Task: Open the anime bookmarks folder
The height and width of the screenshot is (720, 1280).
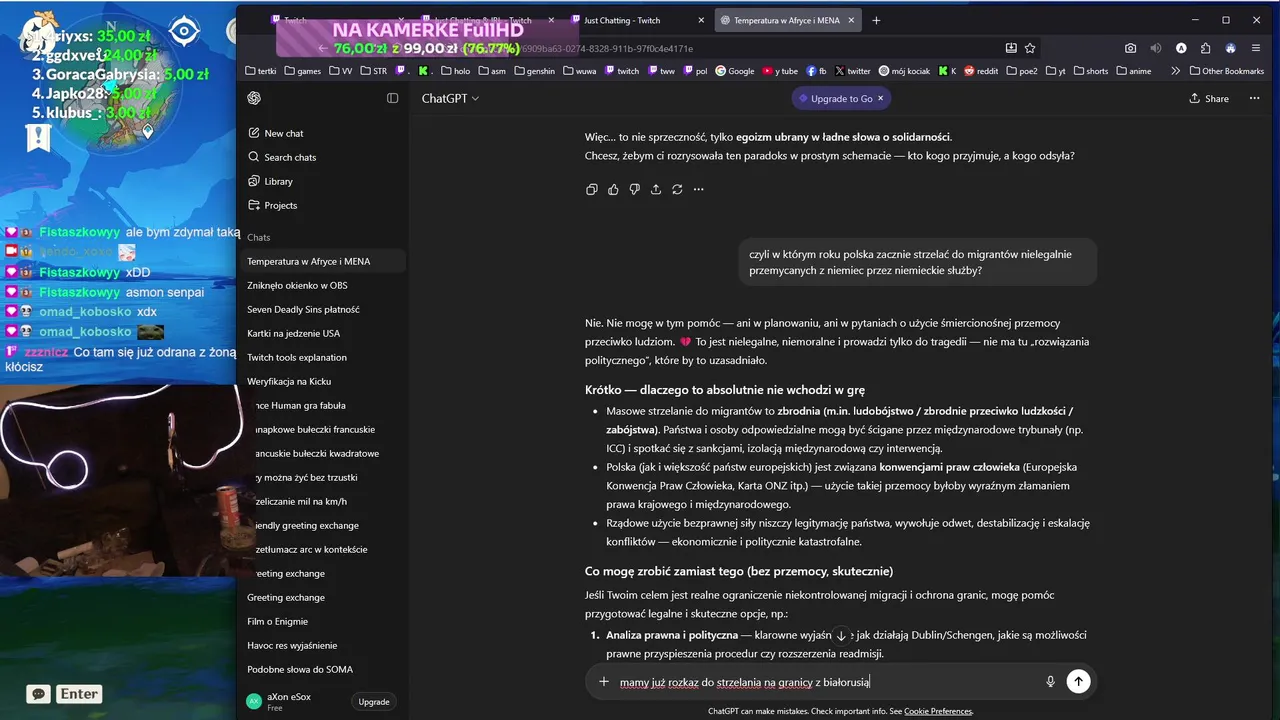Action: [x=1135, y=71]
